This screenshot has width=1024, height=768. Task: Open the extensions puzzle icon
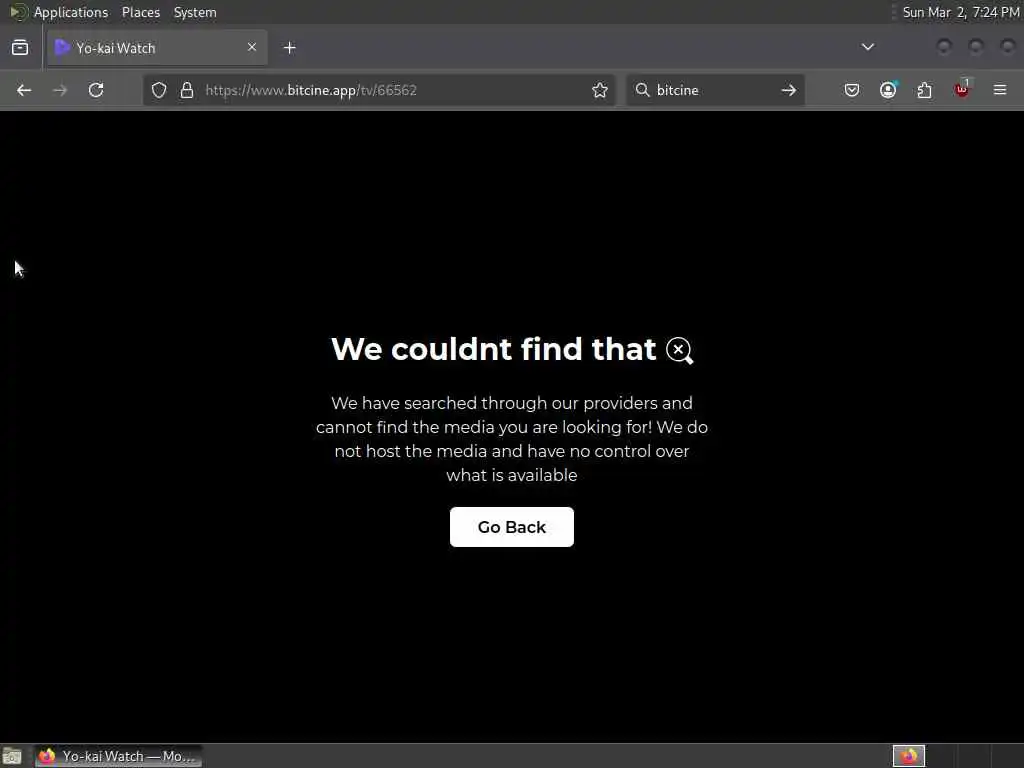(925, 90)
